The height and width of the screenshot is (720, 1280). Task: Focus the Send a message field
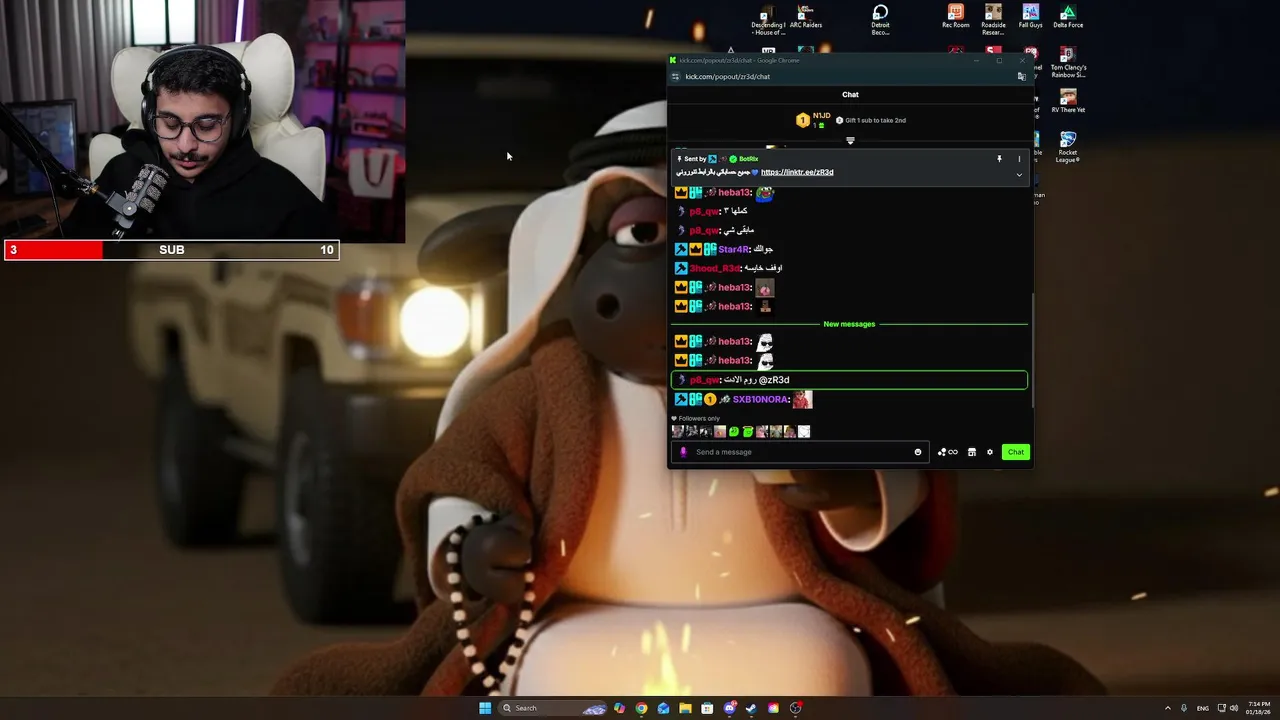tap(801, 452)
